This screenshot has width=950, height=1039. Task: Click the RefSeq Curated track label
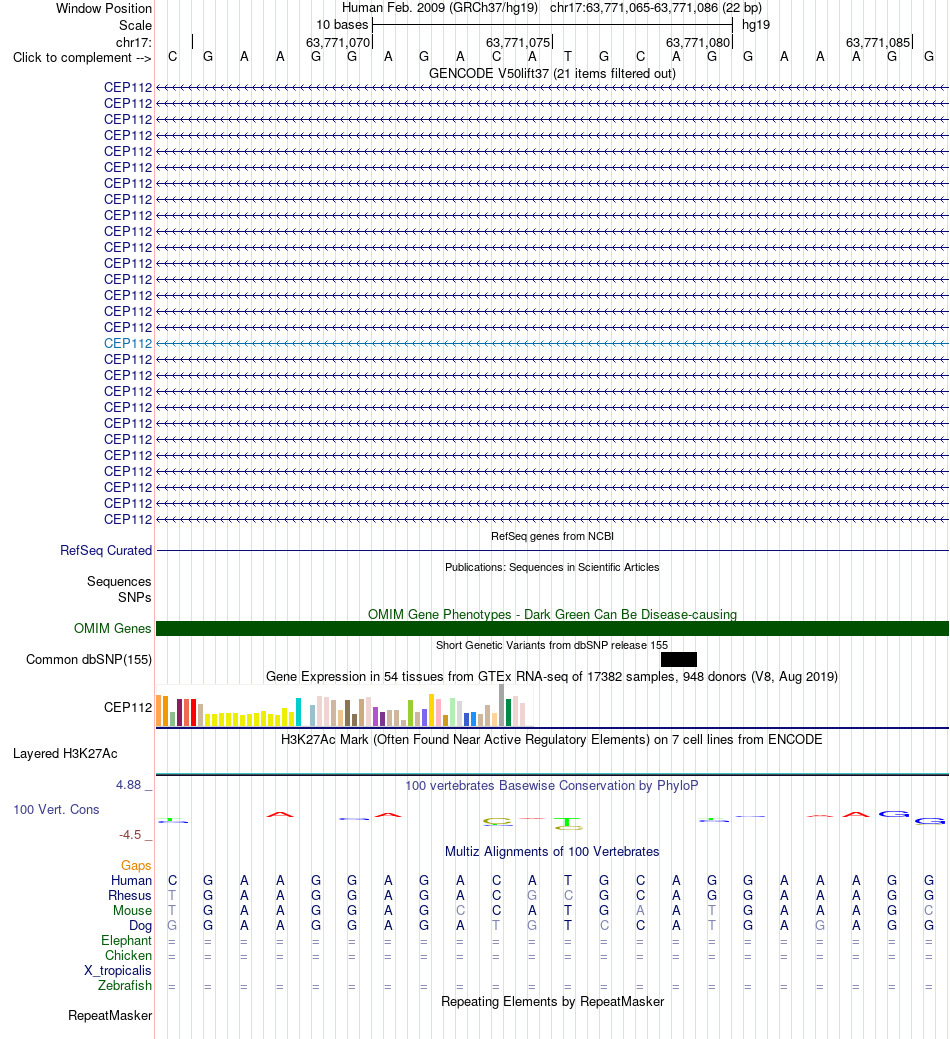(x=106, y=551)
